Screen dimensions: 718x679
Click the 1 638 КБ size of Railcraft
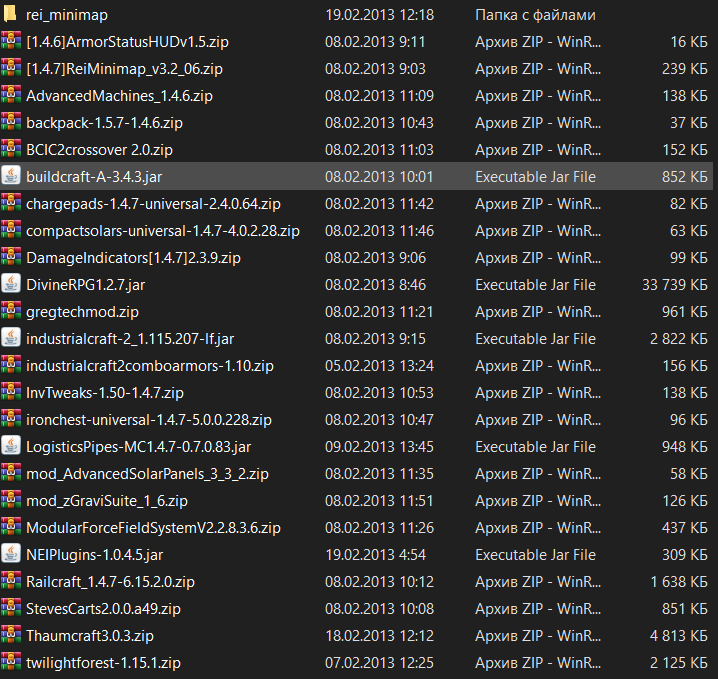click(679, 582)
